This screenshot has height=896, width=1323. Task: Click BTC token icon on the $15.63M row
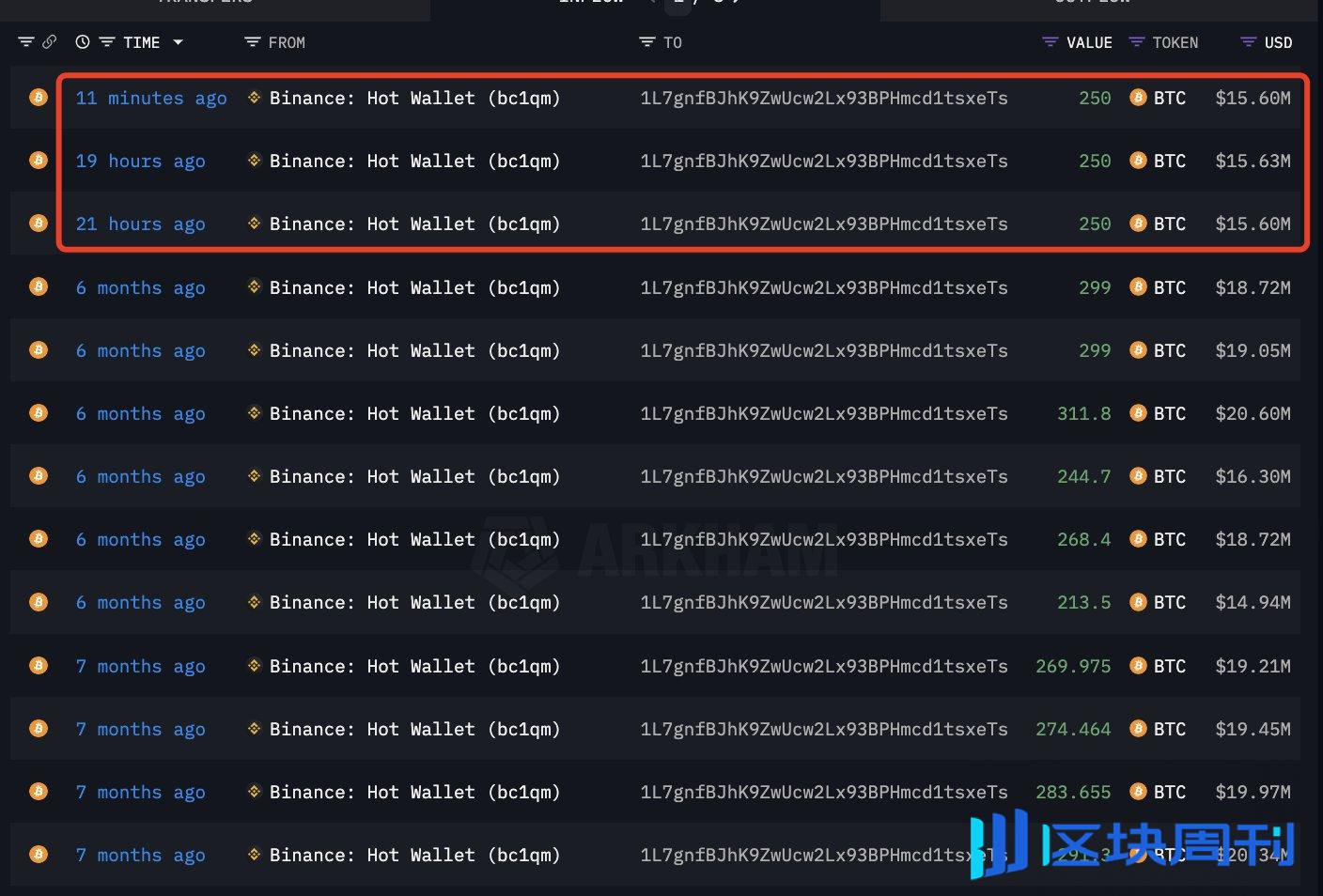pyautogui.click(x=1138, y=161)
